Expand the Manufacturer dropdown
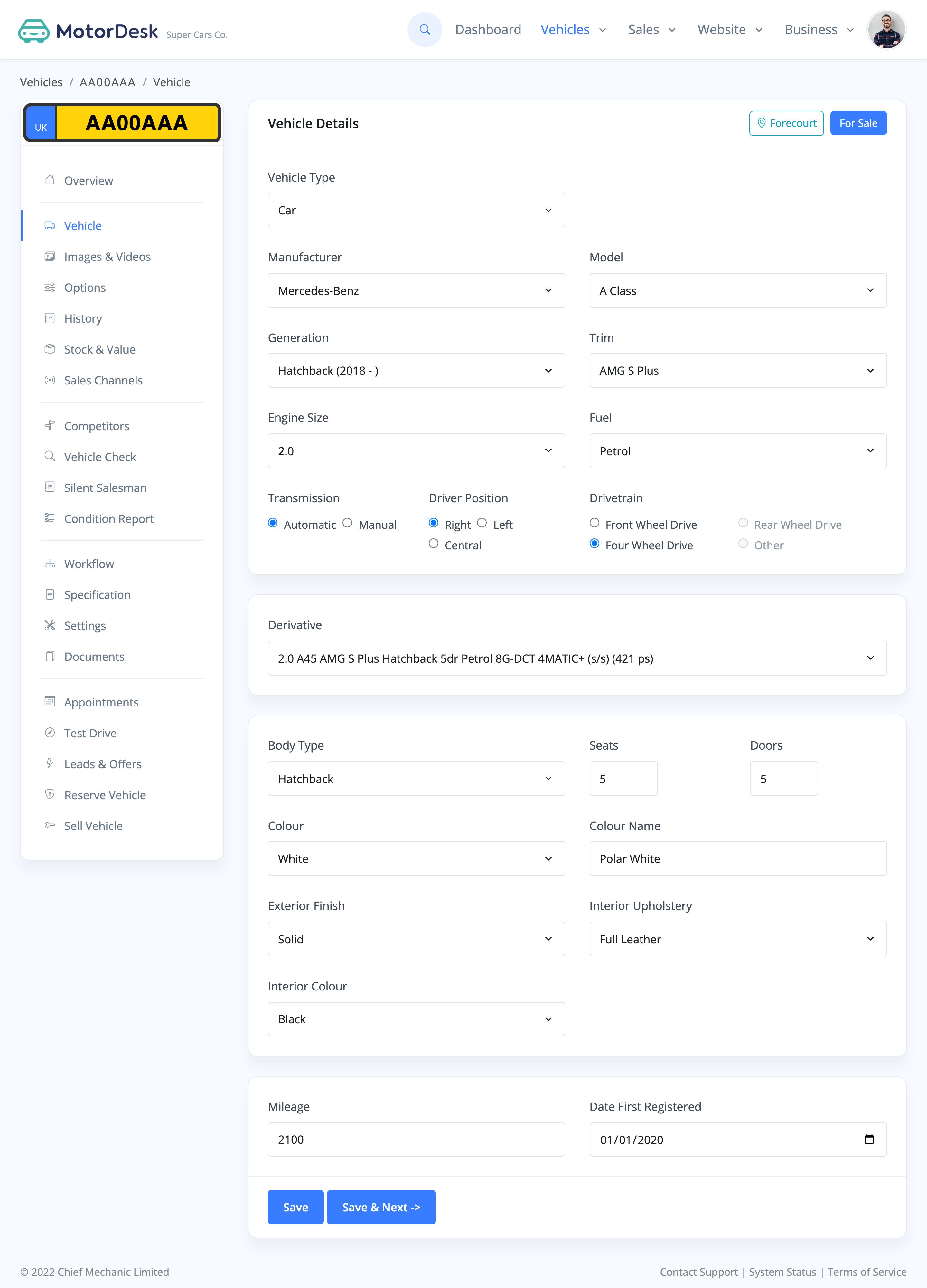Screen dimensions: 927x1288 pyautogui.click(x=416, y=291)
